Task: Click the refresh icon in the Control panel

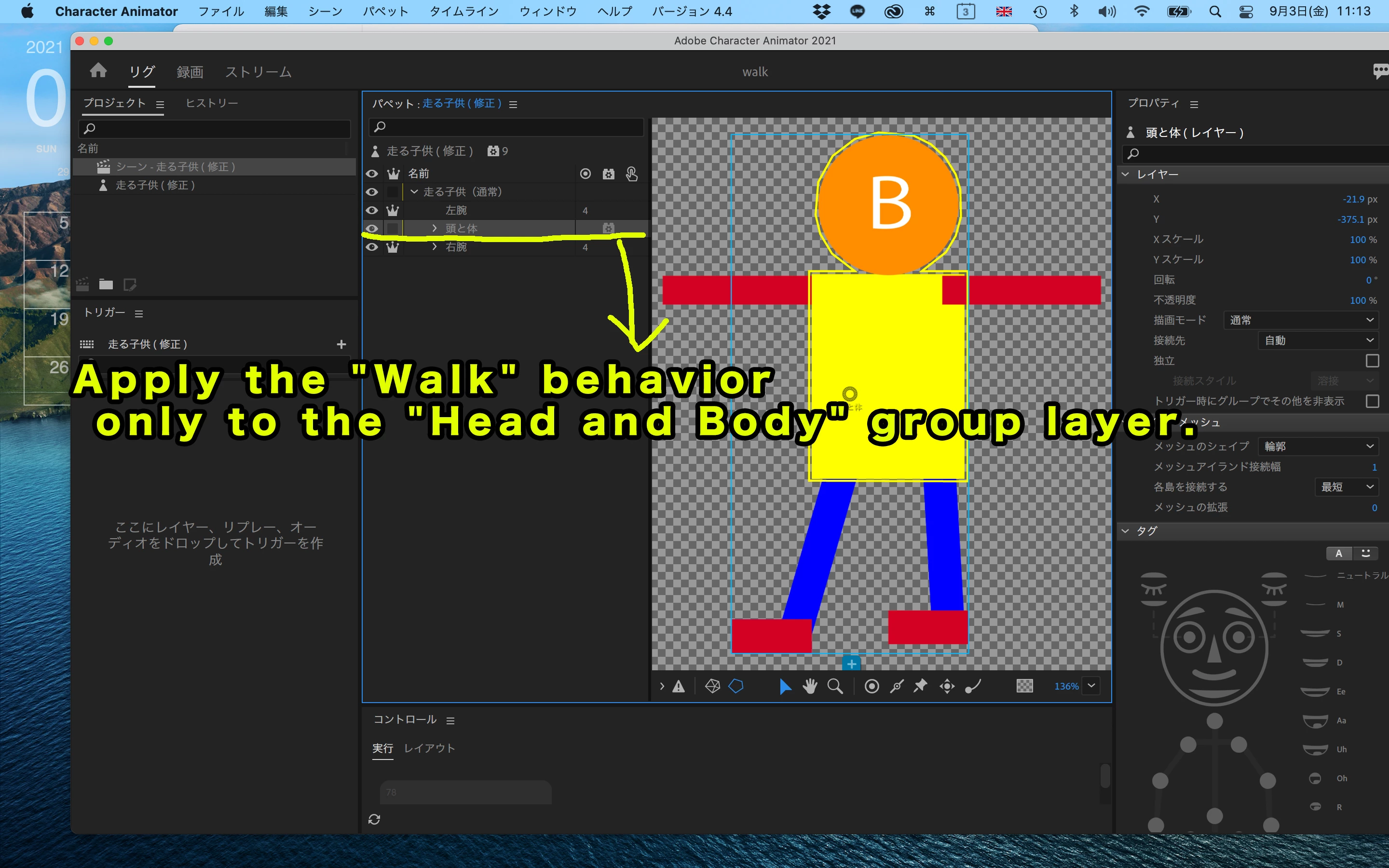Action: coord(374,819)
